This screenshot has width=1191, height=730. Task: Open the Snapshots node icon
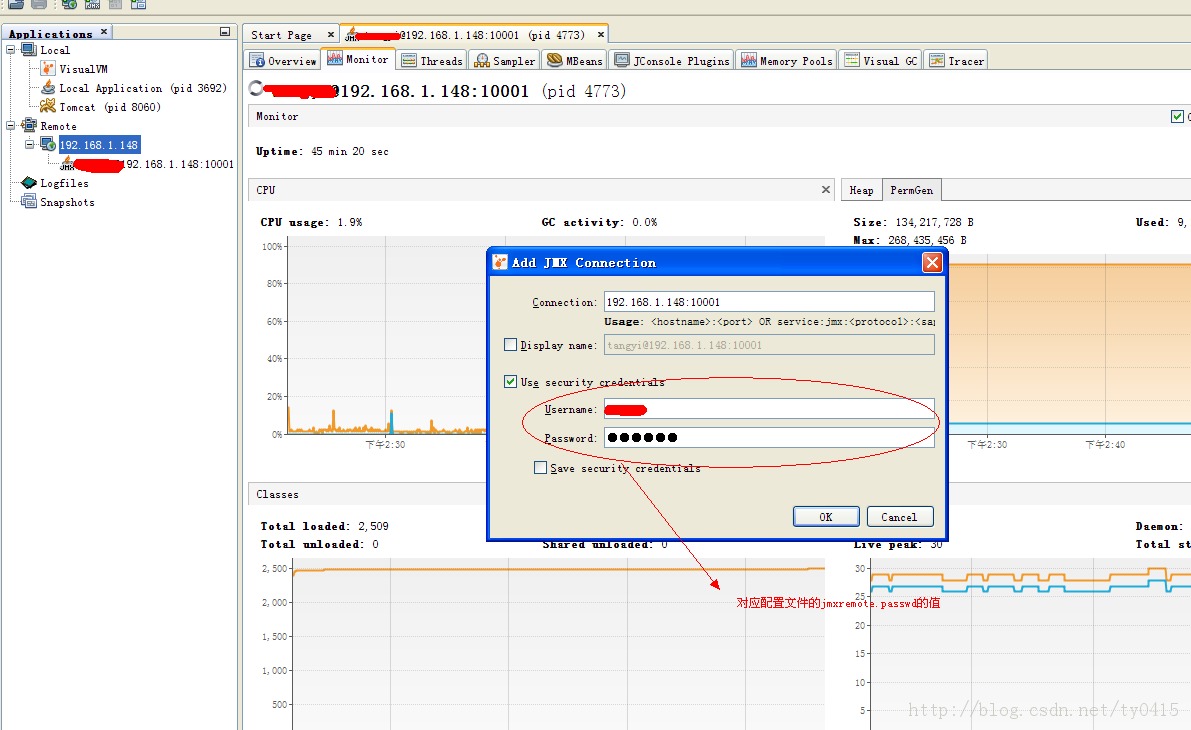pos(29,202)
